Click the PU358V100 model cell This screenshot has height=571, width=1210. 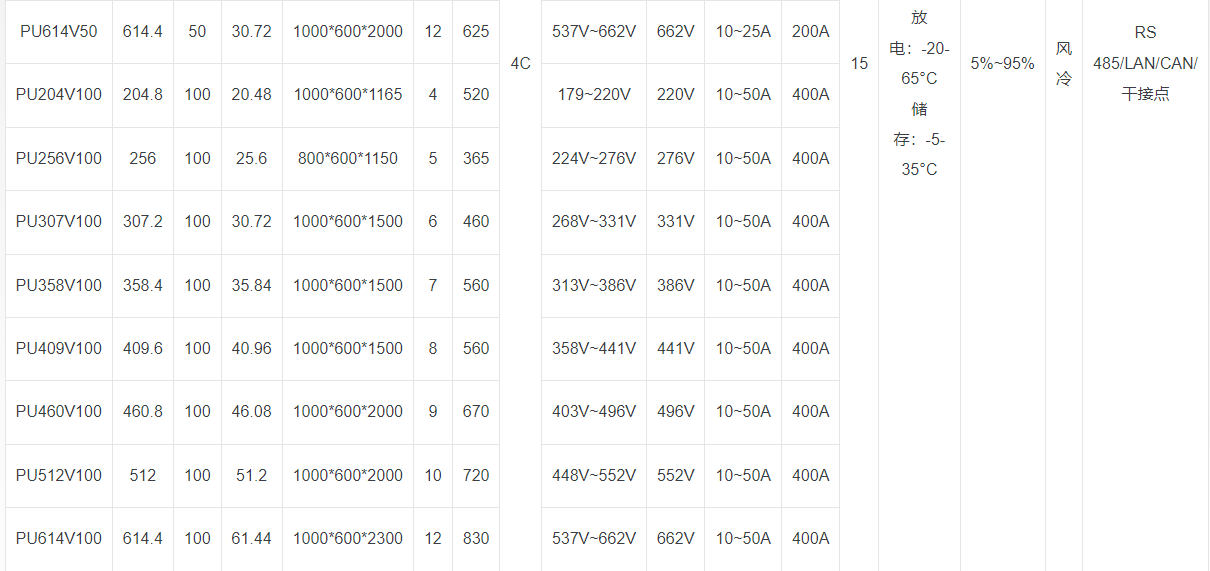coord(59,285)
